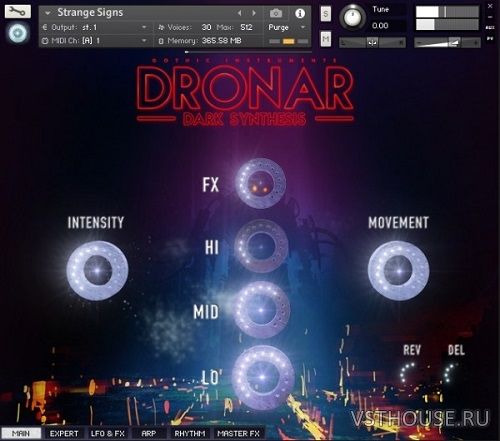Open the wrench instrument edit tool
500x441 pixels.
pyautogui.click(x=18, y=12)
